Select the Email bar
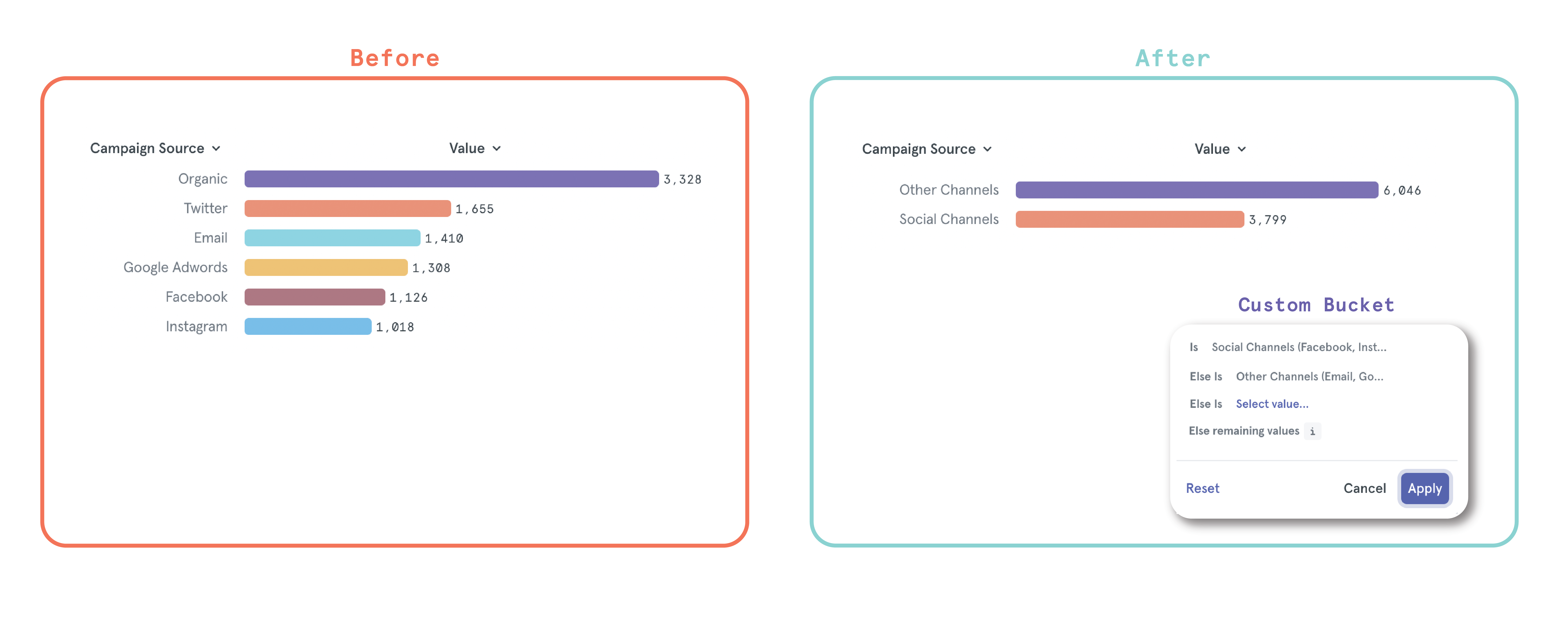The height and width of the screenshot is (626, 1568). [332, 238]
